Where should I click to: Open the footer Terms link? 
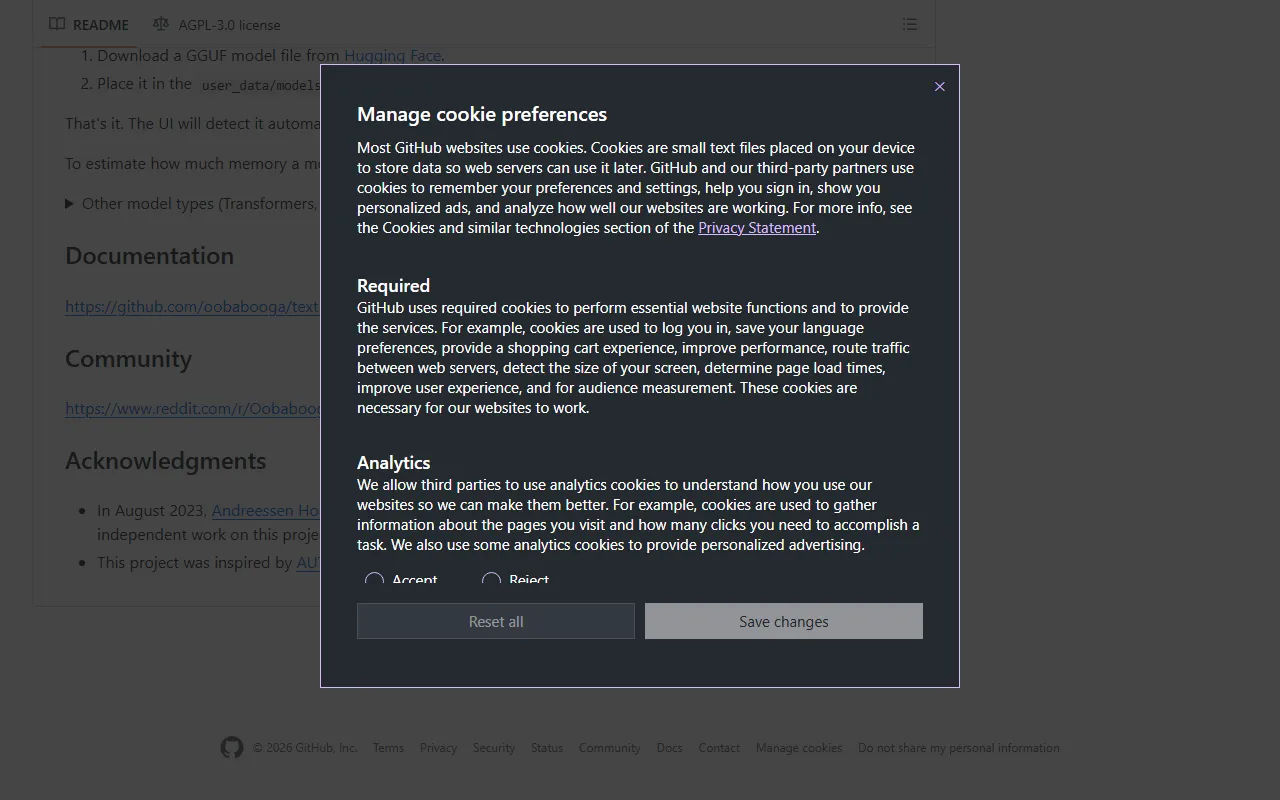pos(388,748)
